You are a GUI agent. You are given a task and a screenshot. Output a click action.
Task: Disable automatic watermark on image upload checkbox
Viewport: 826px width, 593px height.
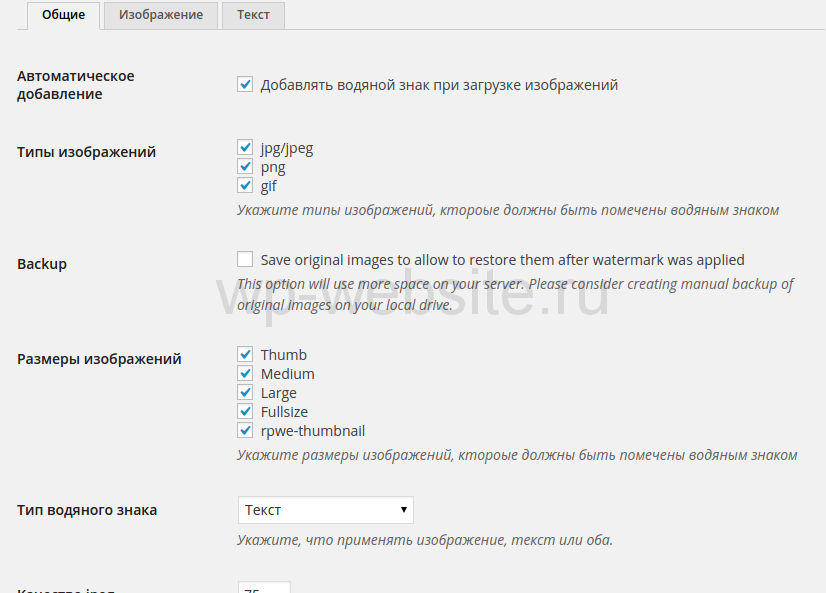(x=245, y=85)
